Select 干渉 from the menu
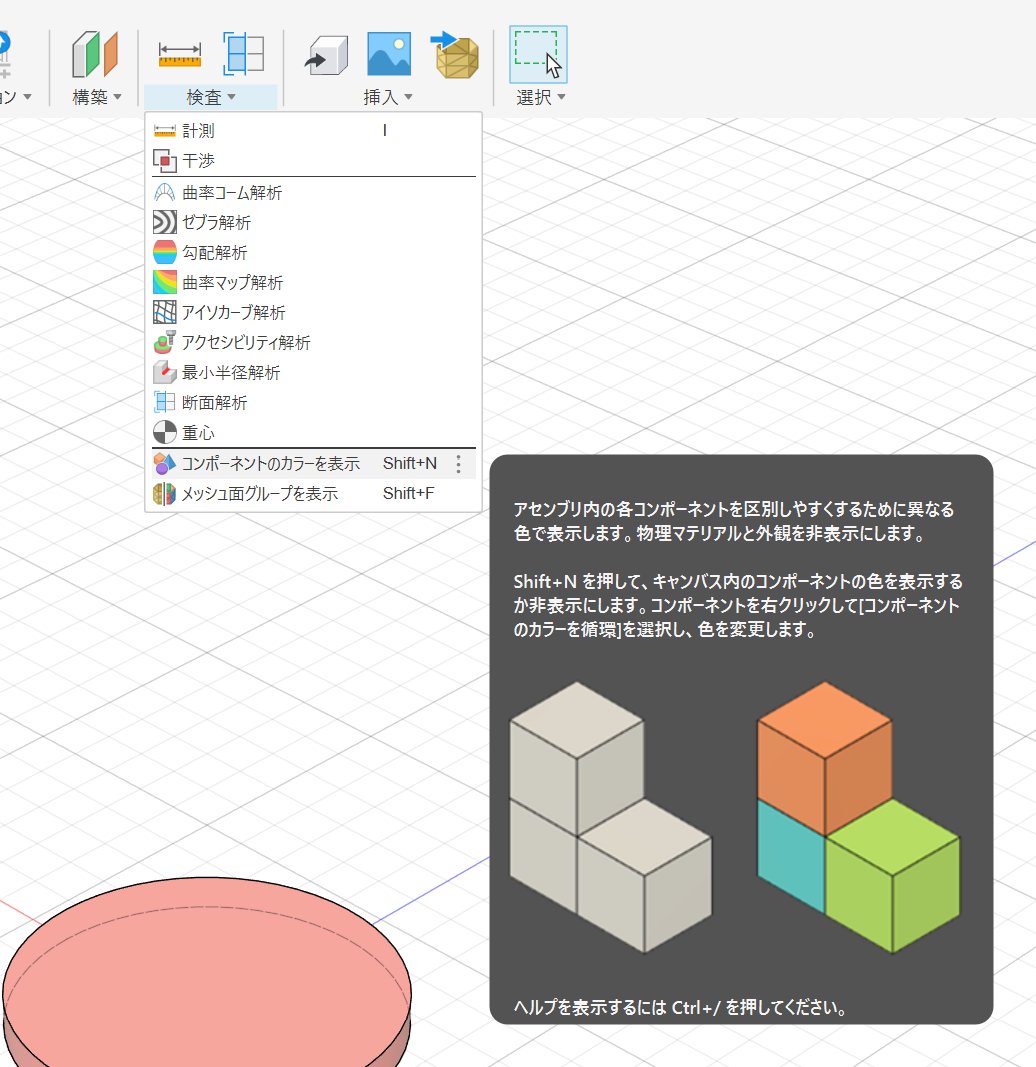This screenshot has width=1036, height=1067. (313, 161)
